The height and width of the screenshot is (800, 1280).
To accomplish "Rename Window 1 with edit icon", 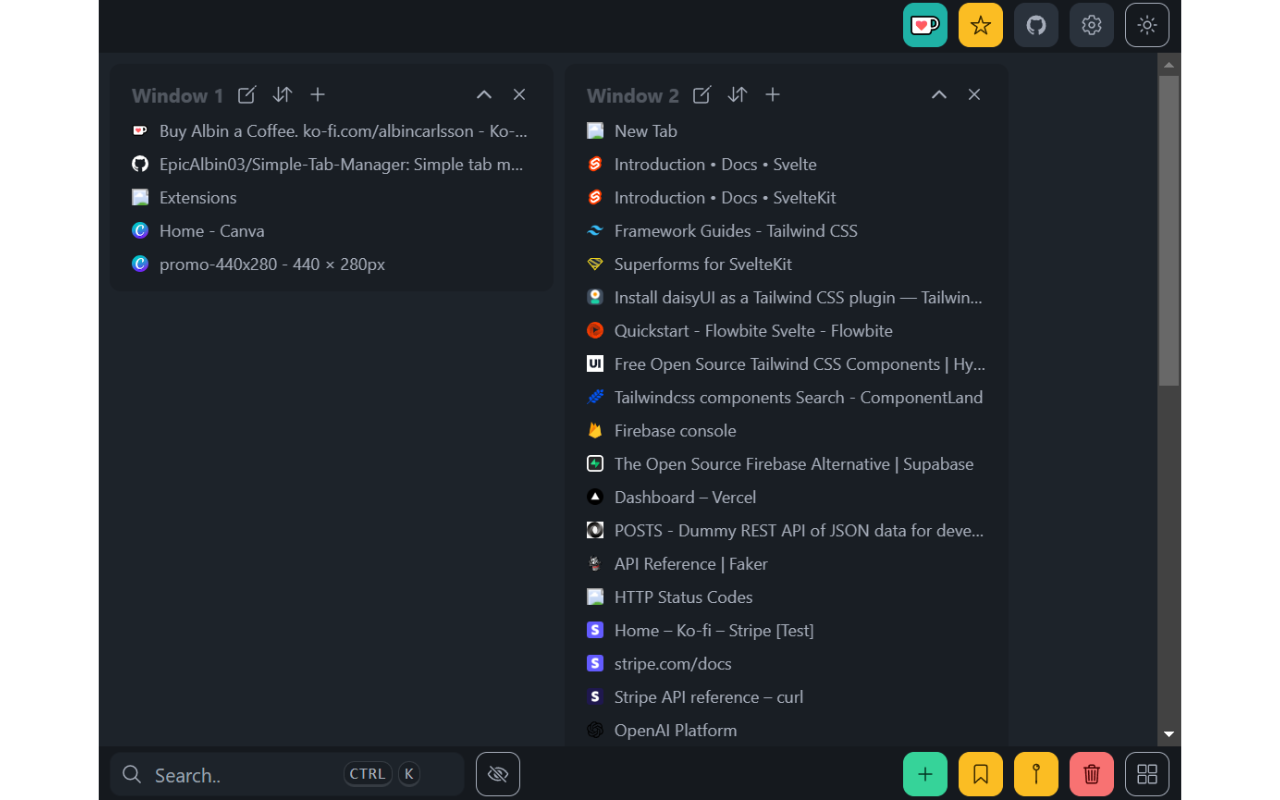I will [x=247, y=95].
